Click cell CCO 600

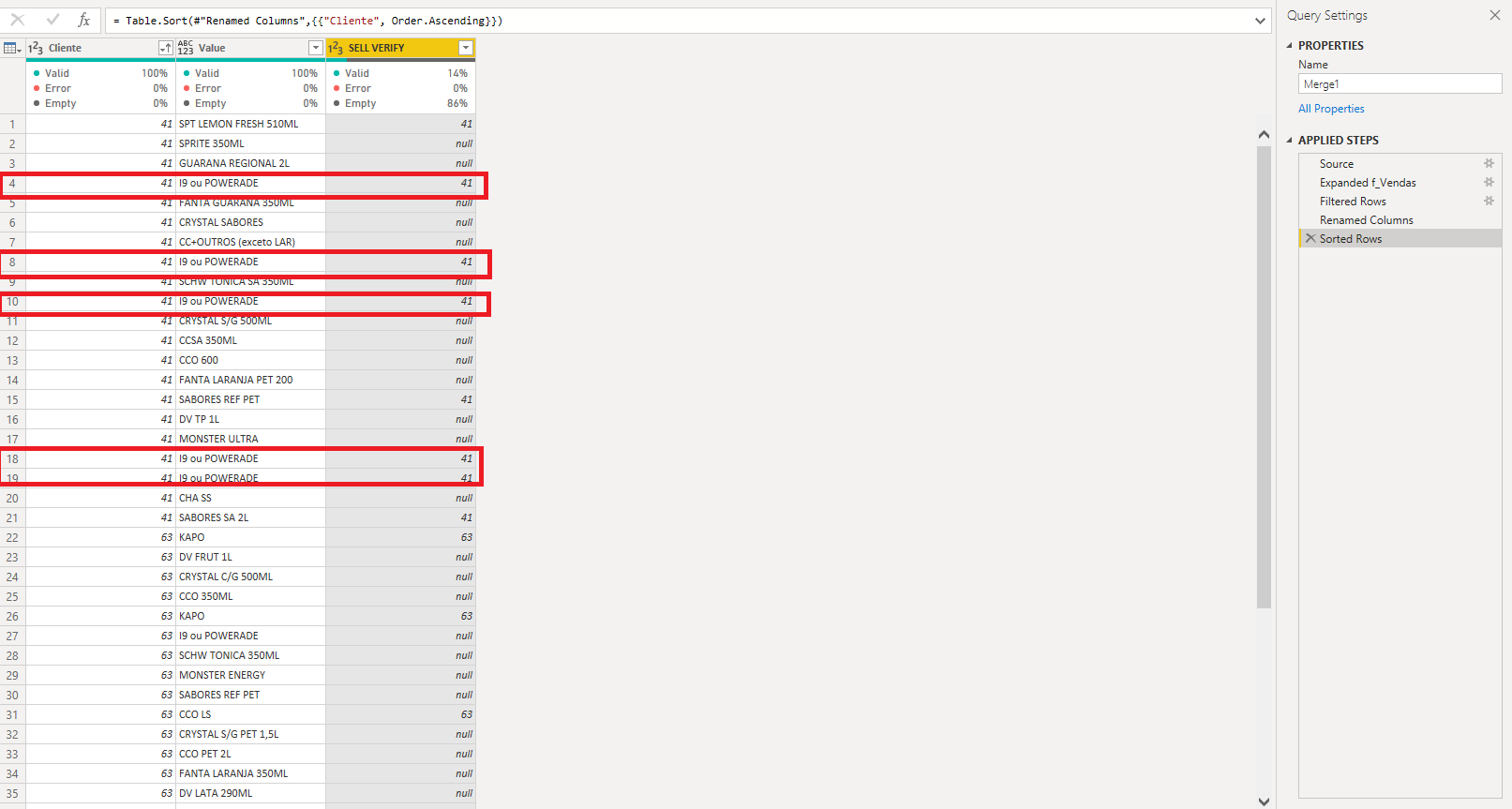250,360
